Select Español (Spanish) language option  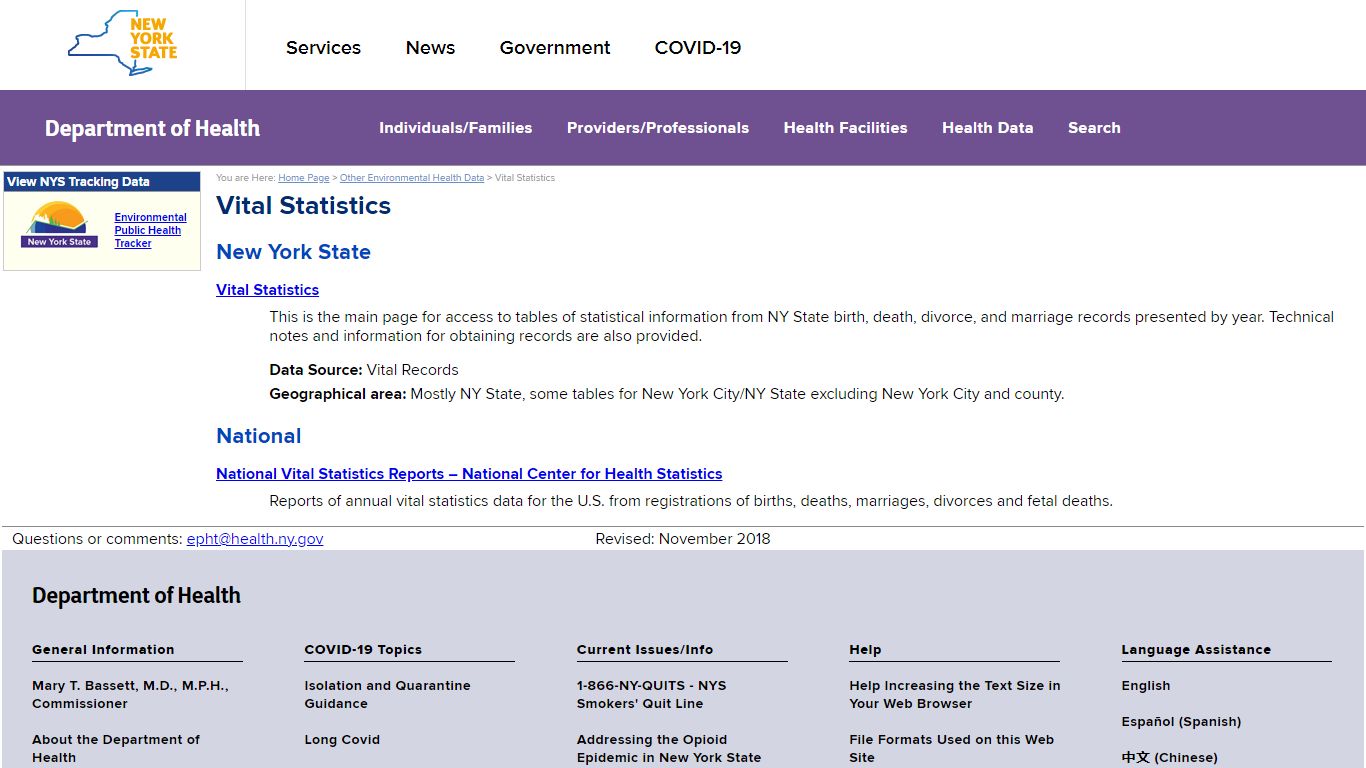tap(1181, 722)
